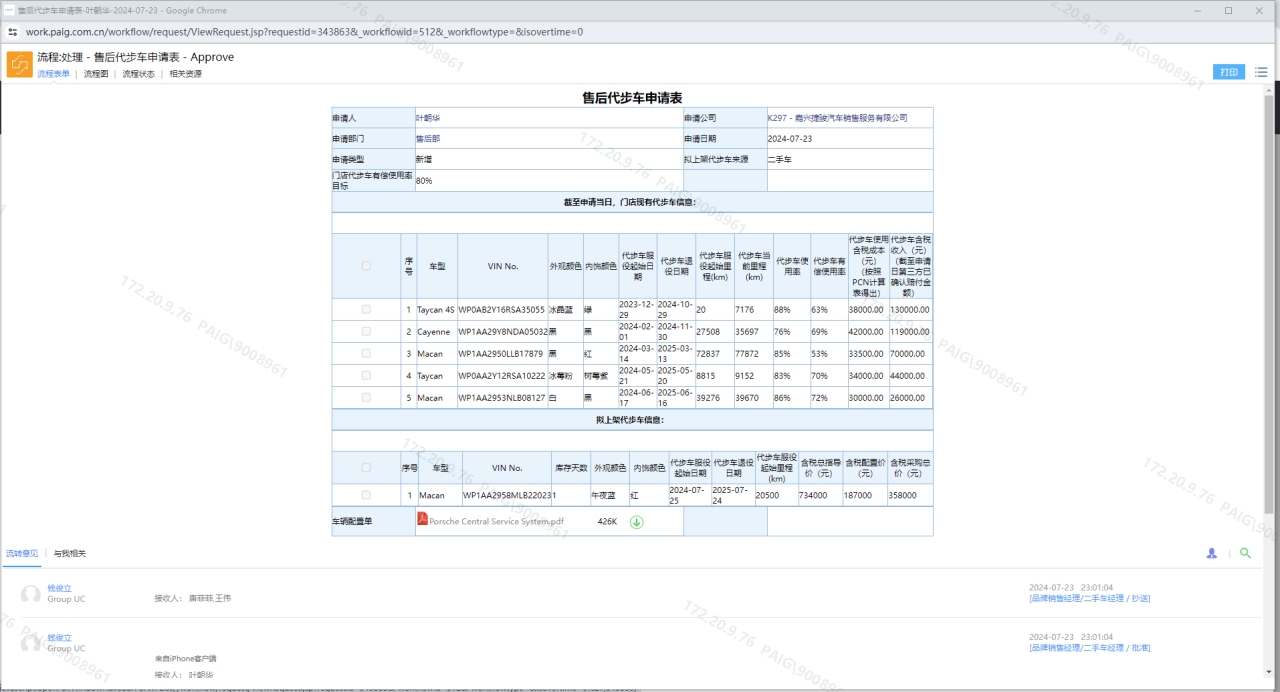1280x692 pixels.
Task: Click the browser address bar URL
Action: [304, 32]
